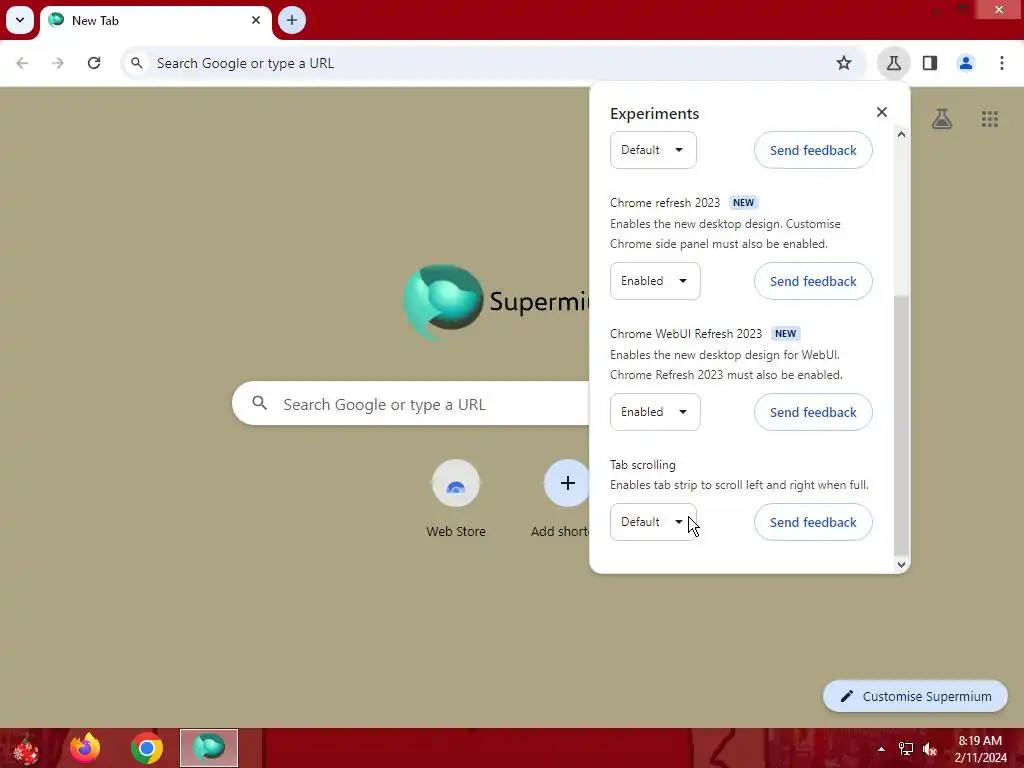Open Chrome WebUI Refresh 2023 Enabled dropdown

pyautogui.click(x=655, y=412)
